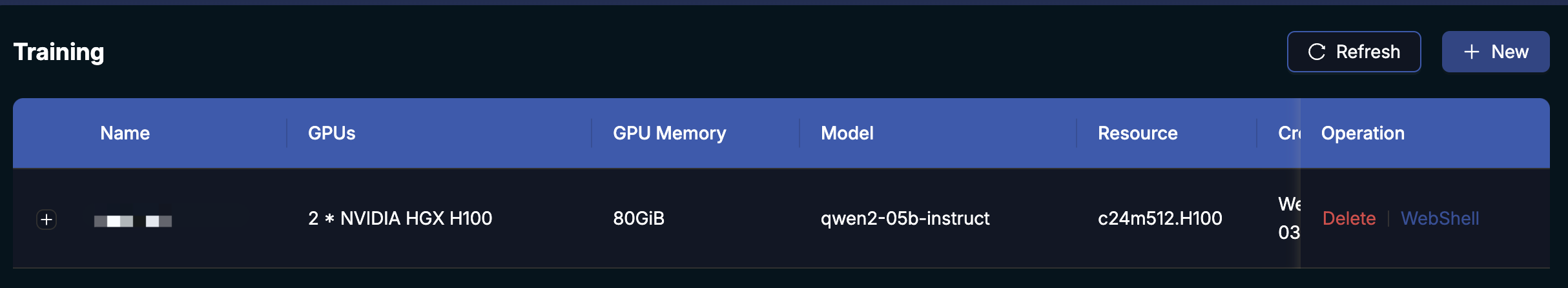Click the Model column header
Screen dimensions: 1568x288
(x=847, y=133)
